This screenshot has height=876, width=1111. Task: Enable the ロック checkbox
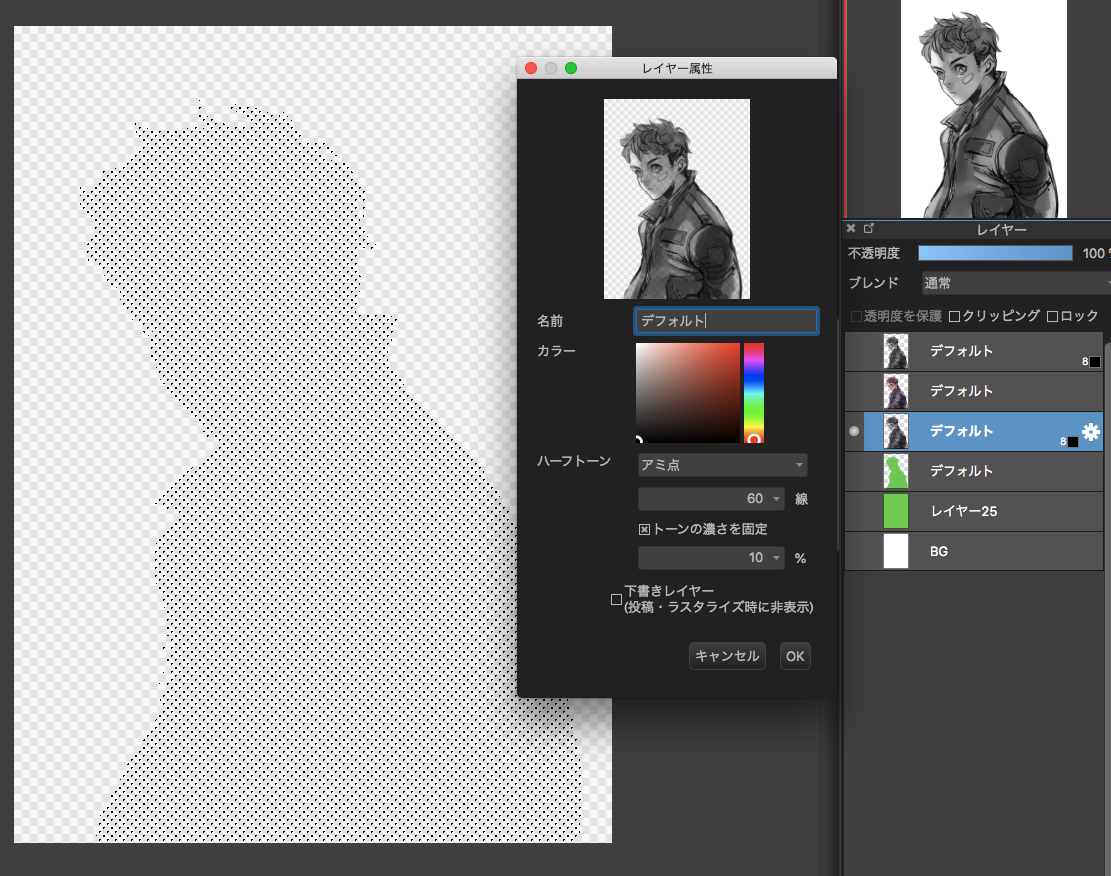(1051, 316)
